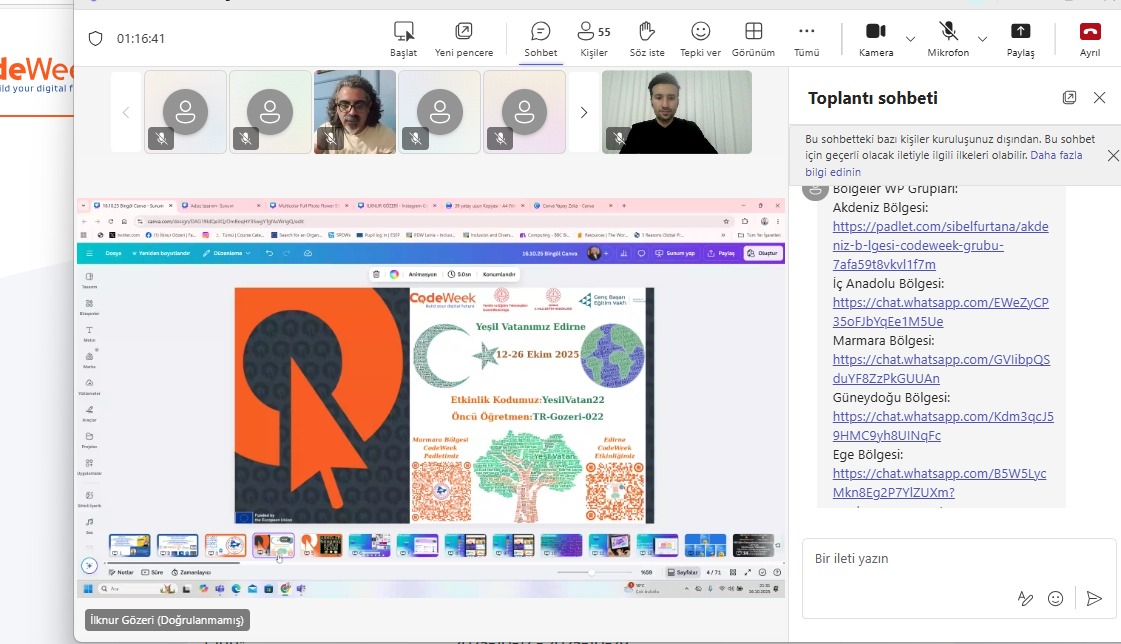Open the İç Anadolu Bölgesi WhatsApp link

pyautogui.click(x=940, y=312)
